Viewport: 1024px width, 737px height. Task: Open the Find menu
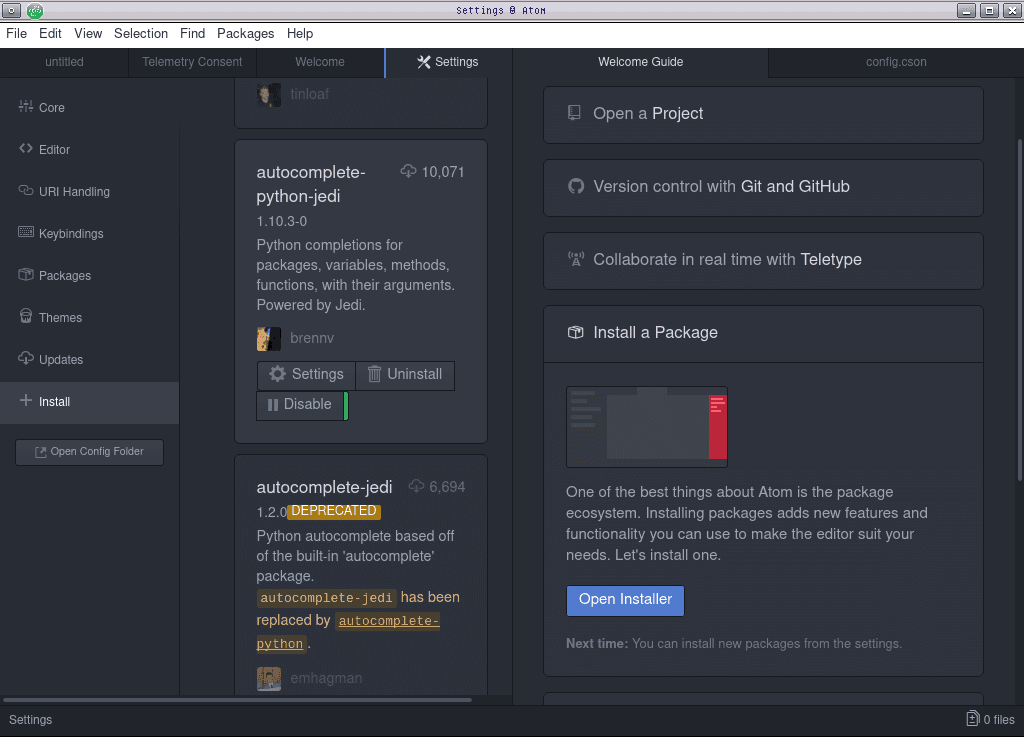click(192, 33)
